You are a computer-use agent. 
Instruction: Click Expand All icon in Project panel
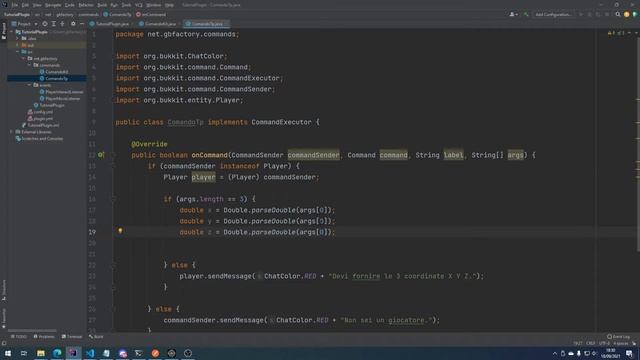click(x=53, y=24)
